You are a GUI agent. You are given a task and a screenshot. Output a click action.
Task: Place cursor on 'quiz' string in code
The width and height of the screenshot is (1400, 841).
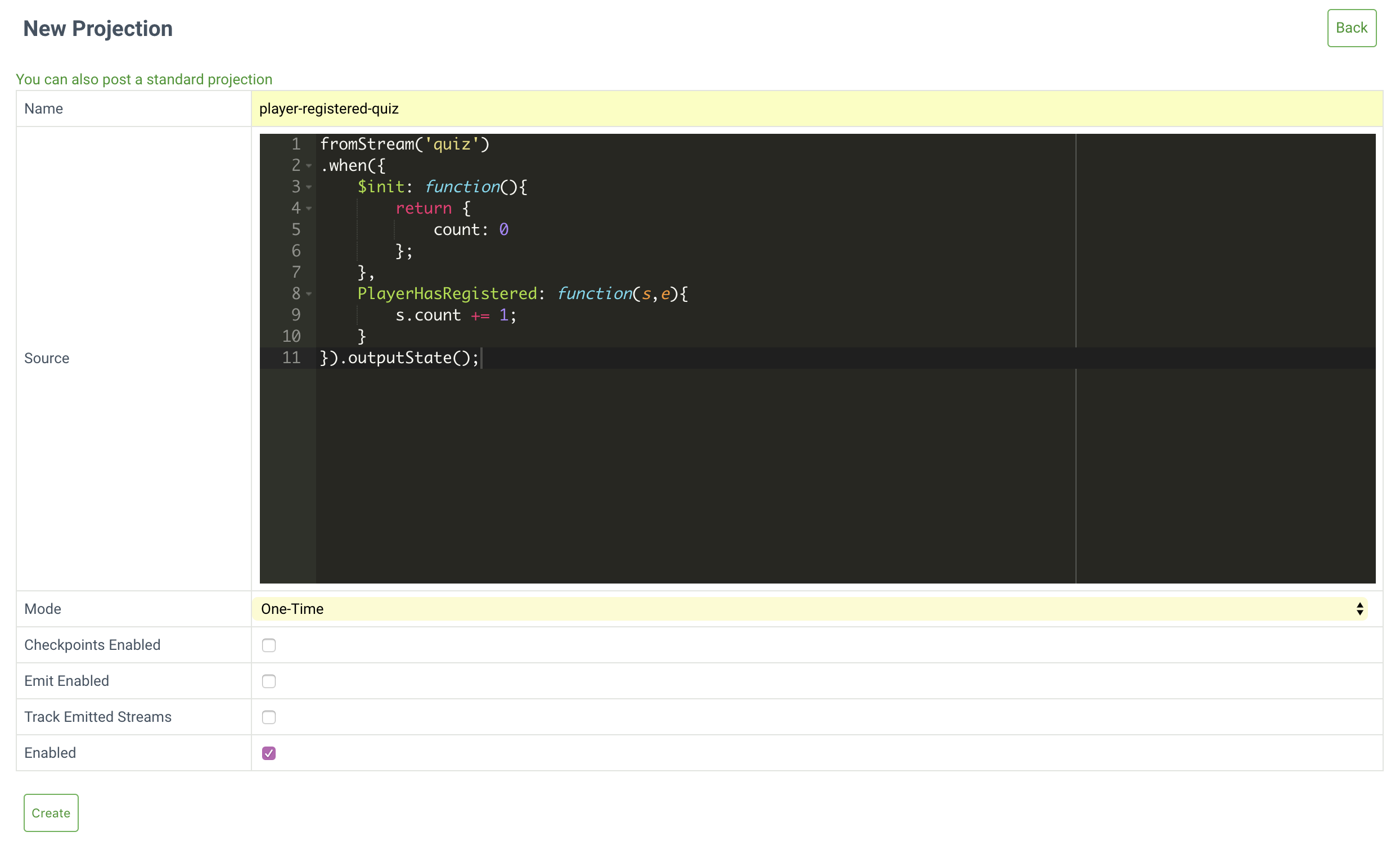[x=451, y=144]
